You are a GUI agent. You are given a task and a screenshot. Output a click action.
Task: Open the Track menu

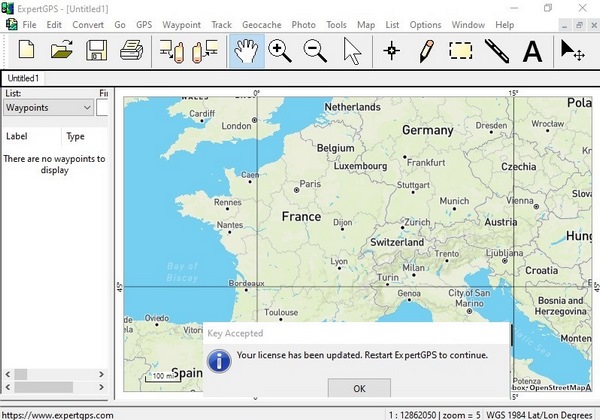pos(222,25)
